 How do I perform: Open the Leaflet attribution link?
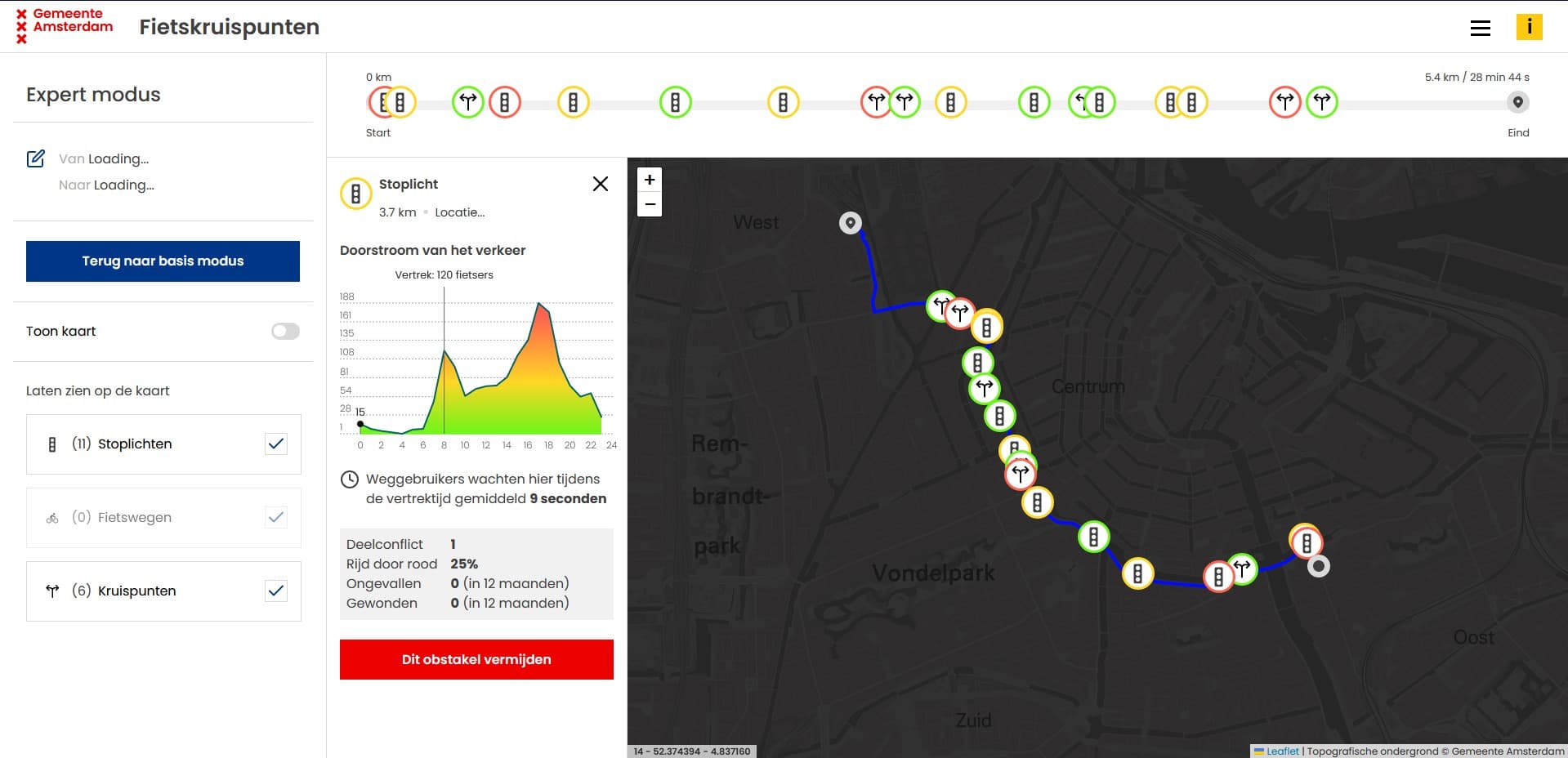pyautogui.click(x=1282, y=751)
